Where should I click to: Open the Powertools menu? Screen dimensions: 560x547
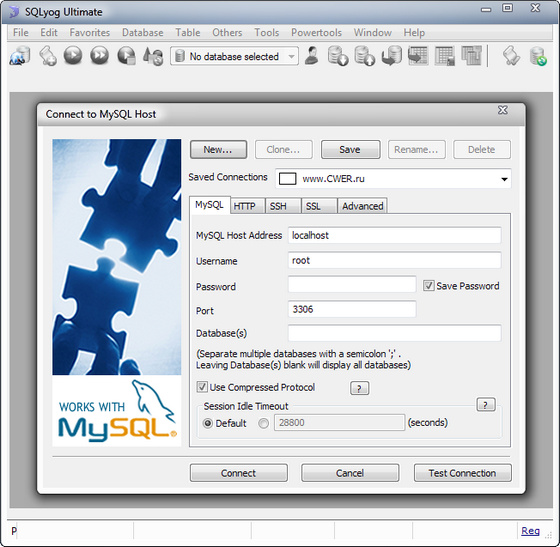[x=316, y=32]
